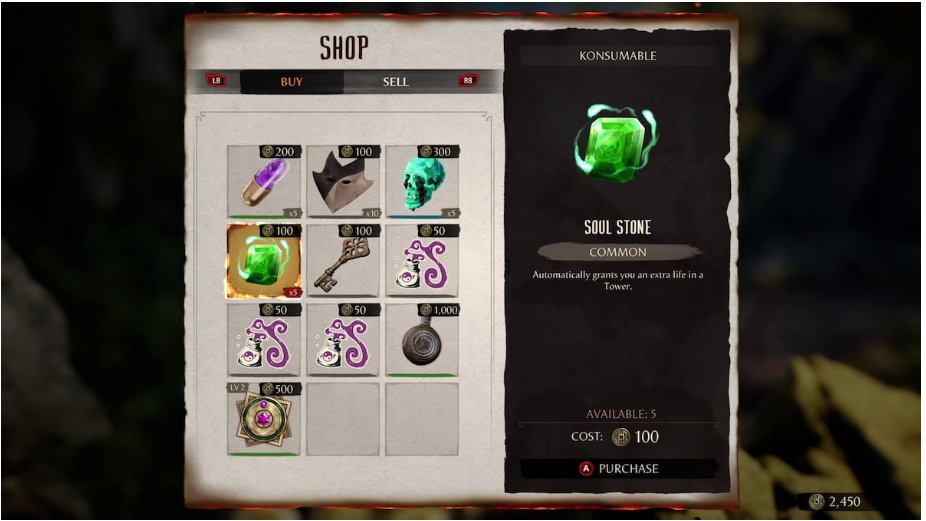Select the LV 2 star medallion item

(264, 419)
